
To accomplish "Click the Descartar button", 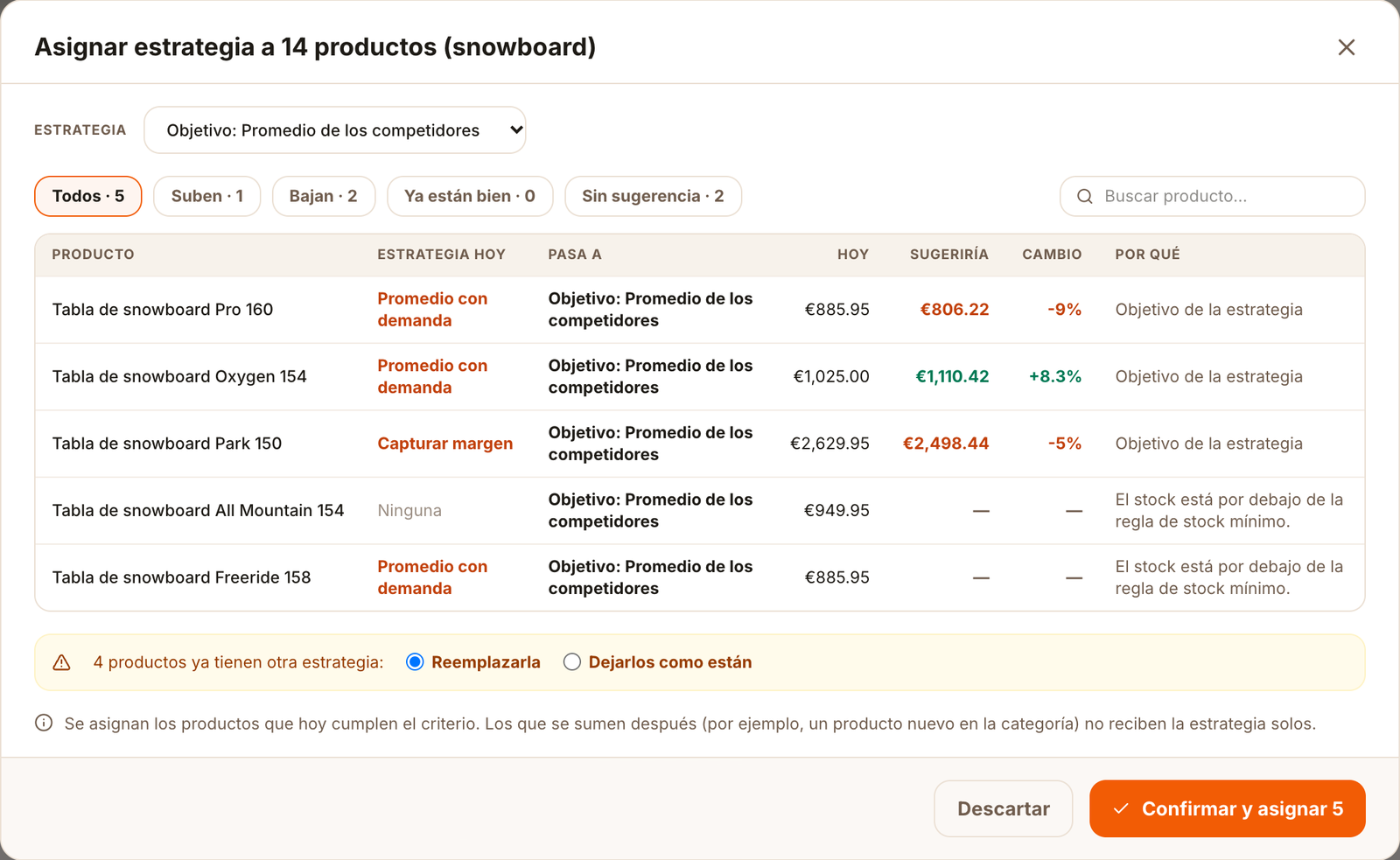I will tap(1003, 808).
